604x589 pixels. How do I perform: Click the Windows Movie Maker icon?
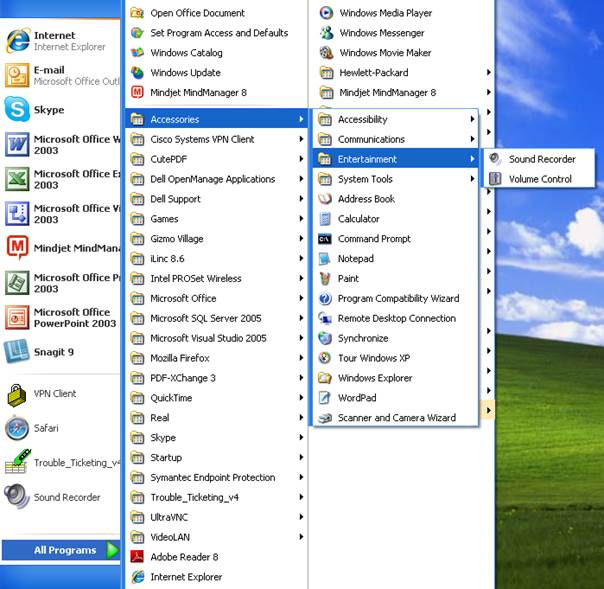[326, 52]
